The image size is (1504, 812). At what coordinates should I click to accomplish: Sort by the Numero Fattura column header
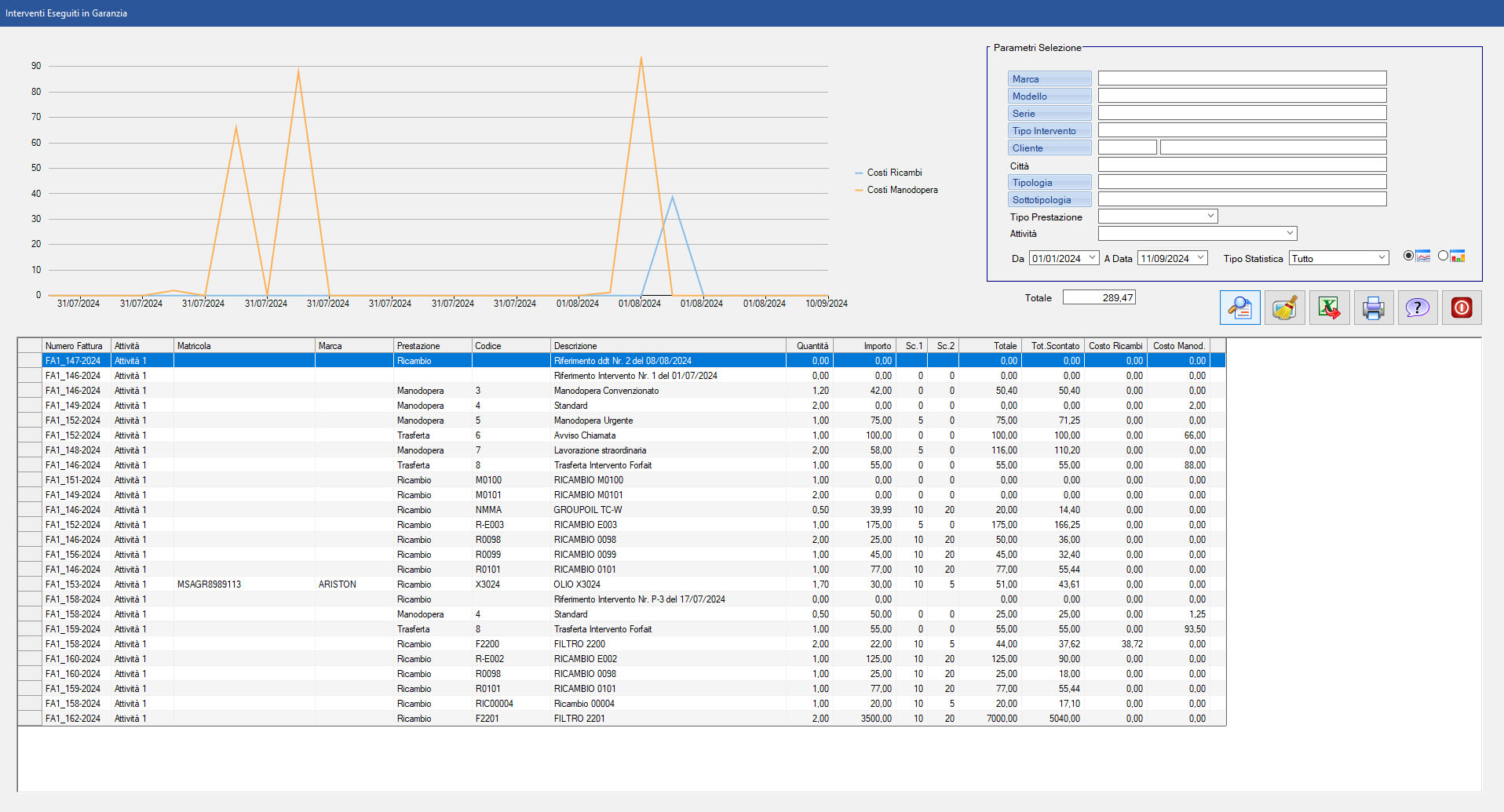(x=75, y=346)
